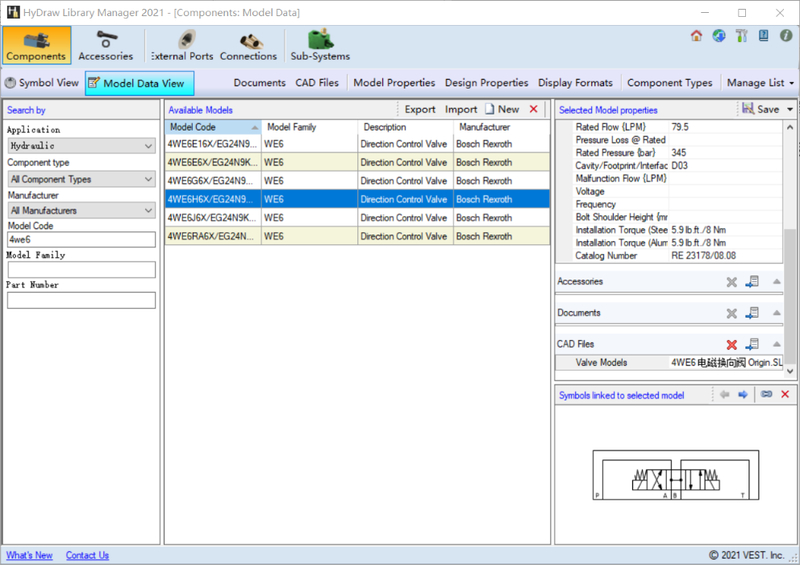Open the help book icon
The height and width of the screenshot is (565, 800).
coord(764,36)
